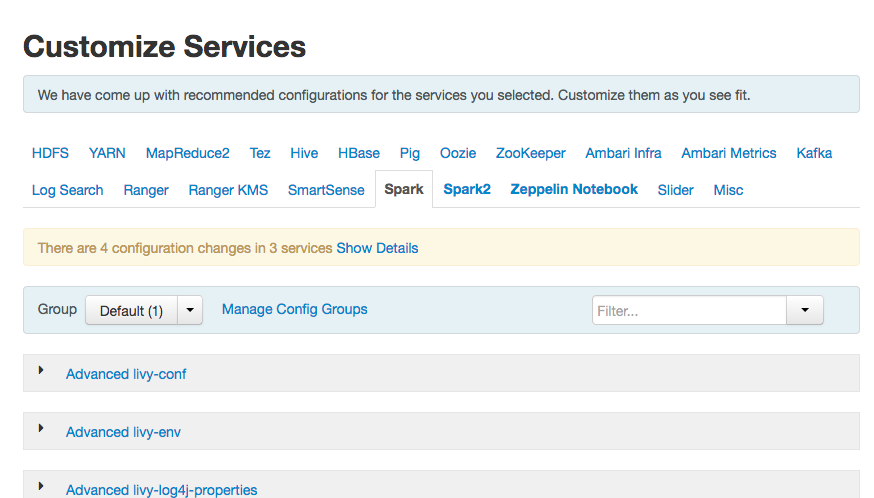Select the Ambari Metrics tab
Screen dimensions: 874x498
coord(728,153)
